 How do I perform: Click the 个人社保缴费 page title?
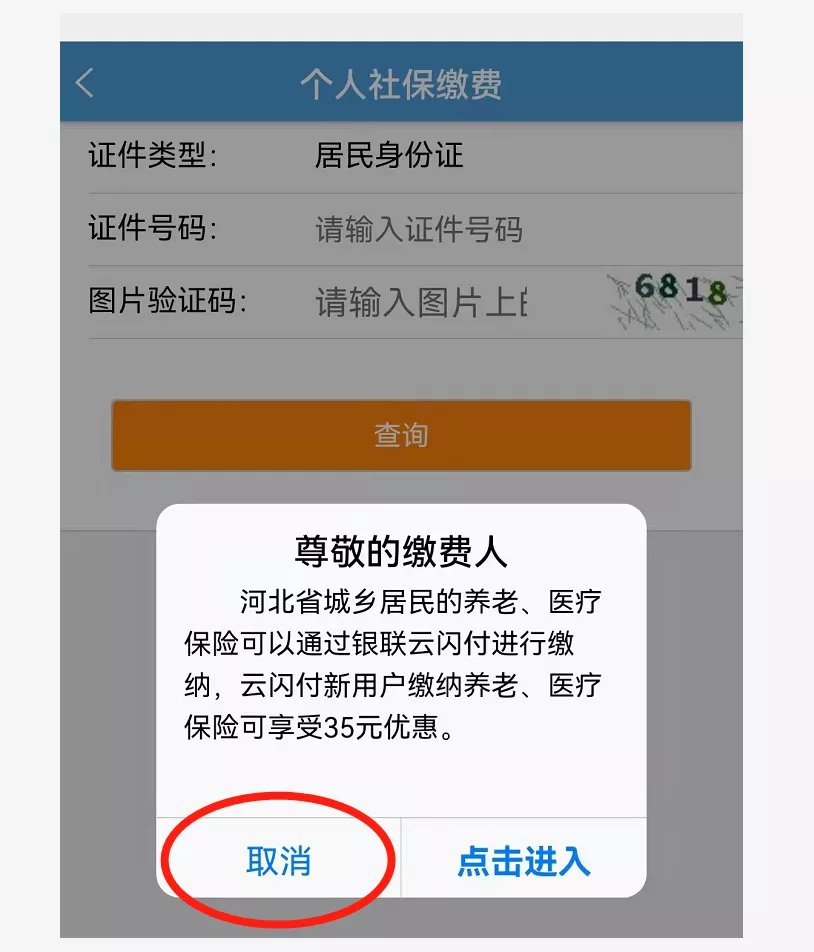[x=401, y=84]
